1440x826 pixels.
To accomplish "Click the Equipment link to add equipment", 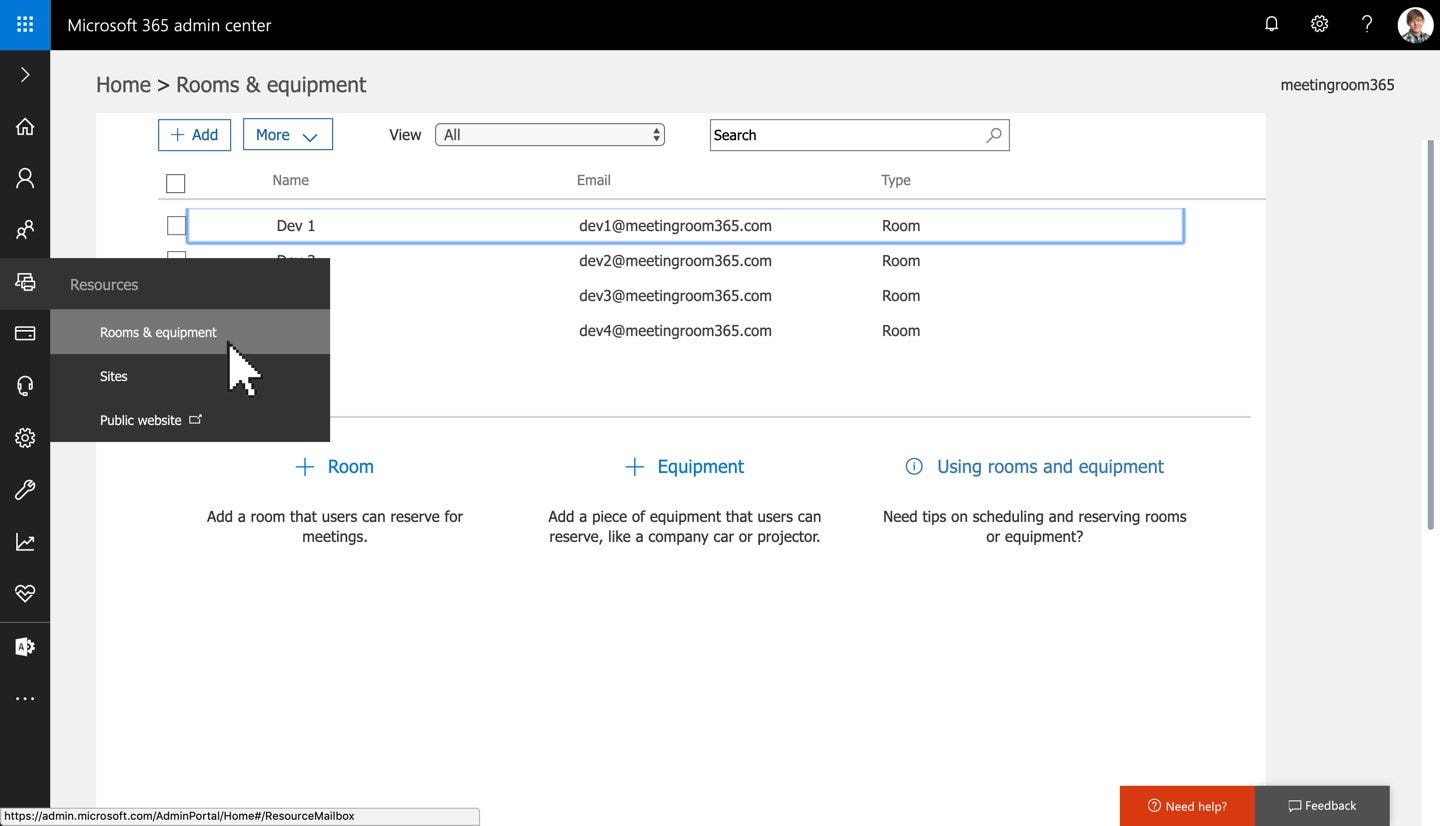I will tap(700, 466).
